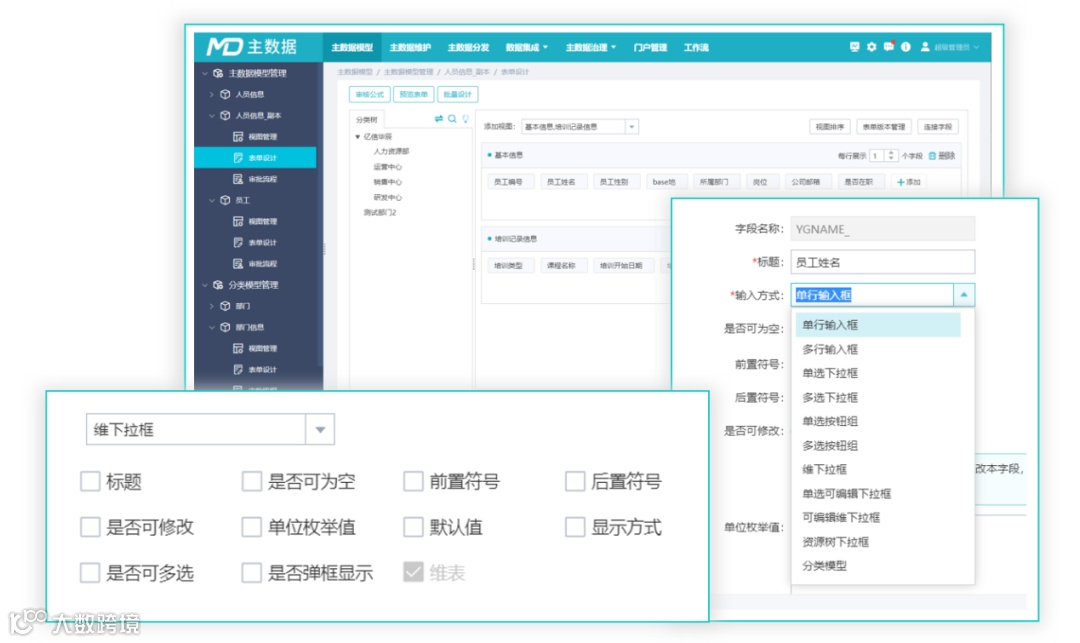Collapse the 分类模型管理 tree node

tap(205, 285)
